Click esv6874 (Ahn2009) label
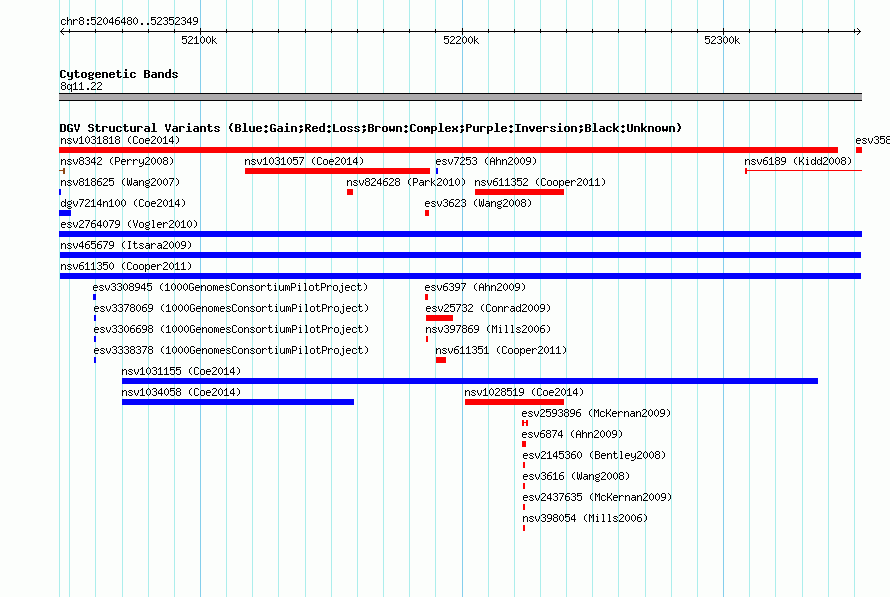The image size is (890, 597). coord(572,434)
